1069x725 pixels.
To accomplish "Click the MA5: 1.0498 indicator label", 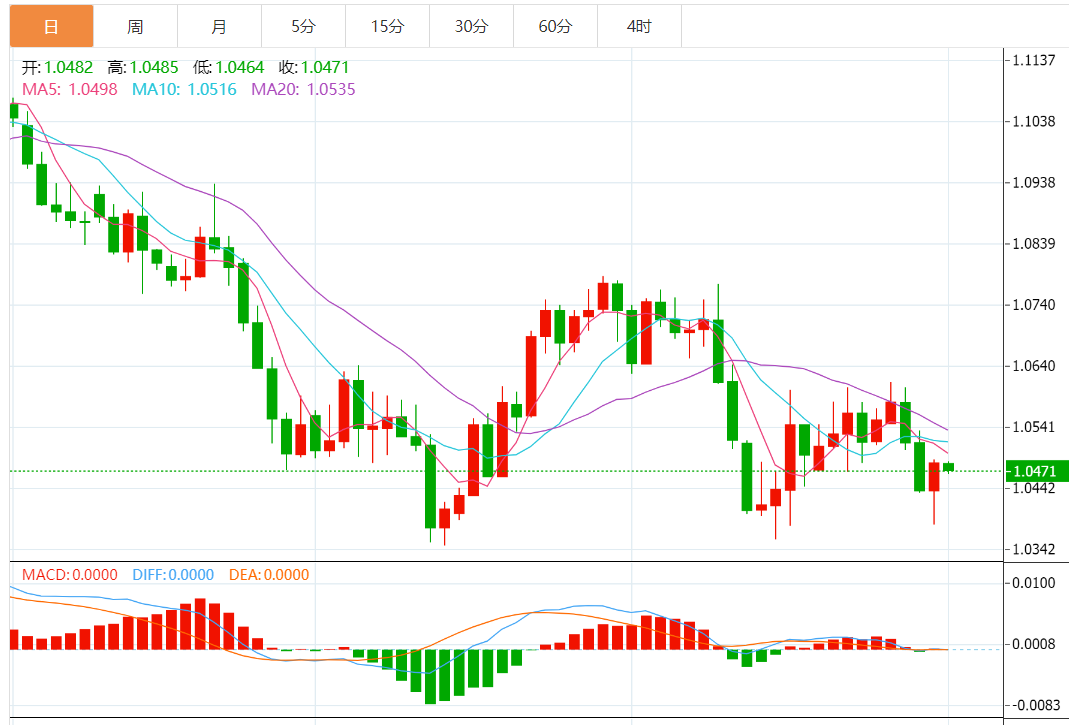I will (70, 89).
